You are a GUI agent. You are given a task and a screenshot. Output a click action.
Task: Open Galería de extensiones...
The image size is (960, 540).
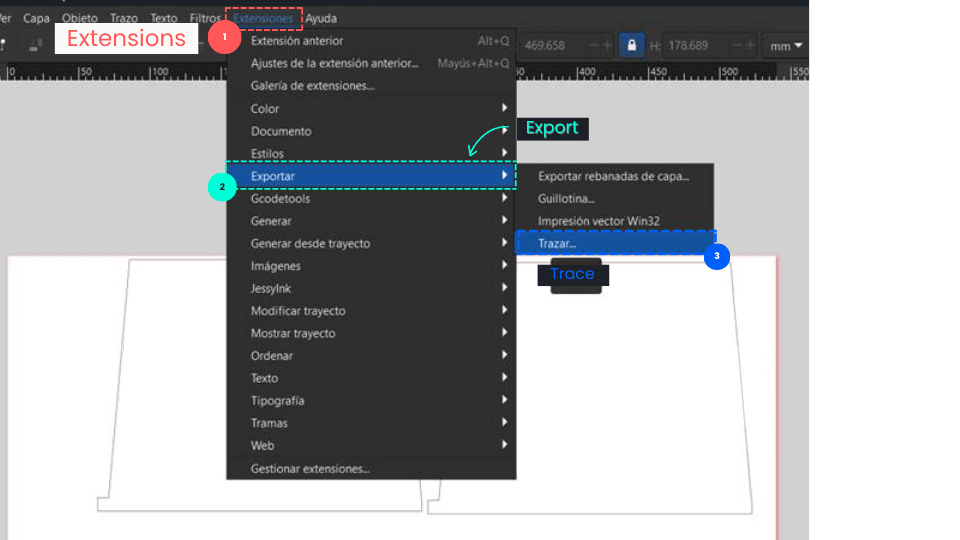pyautogui.click(x=312, y=86)
